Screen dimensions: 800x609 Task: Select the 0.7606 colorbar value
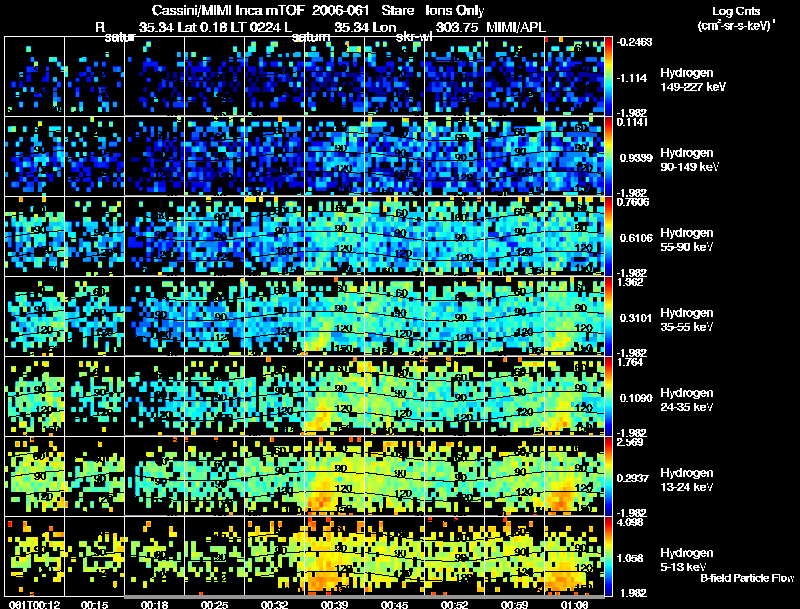point(633,202)
